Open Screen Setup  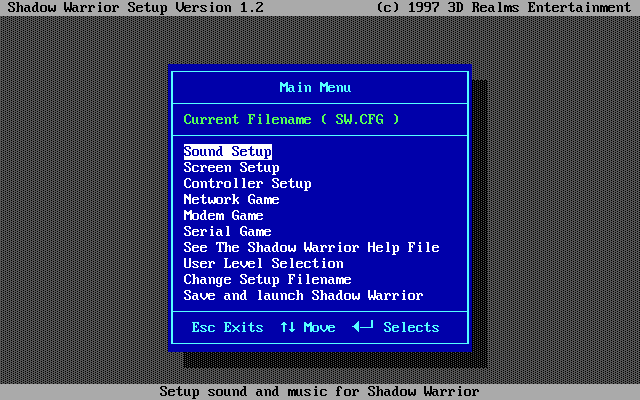pos(231,168)
